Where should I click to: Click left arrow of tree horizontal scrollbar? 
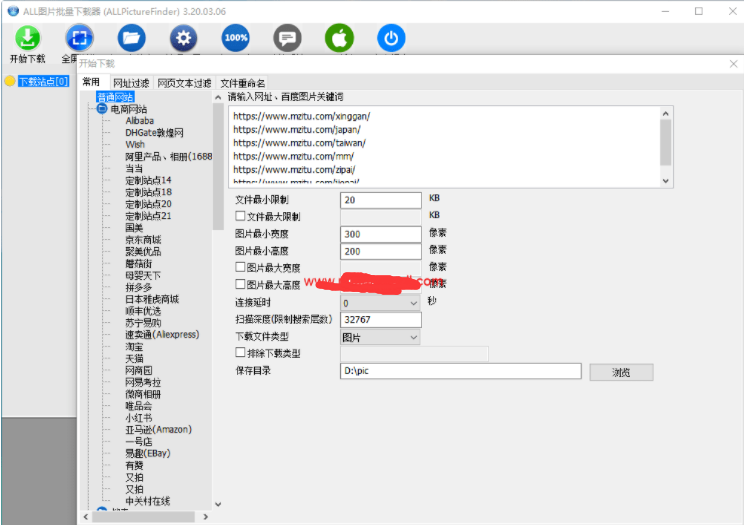[x=85, y=516]
